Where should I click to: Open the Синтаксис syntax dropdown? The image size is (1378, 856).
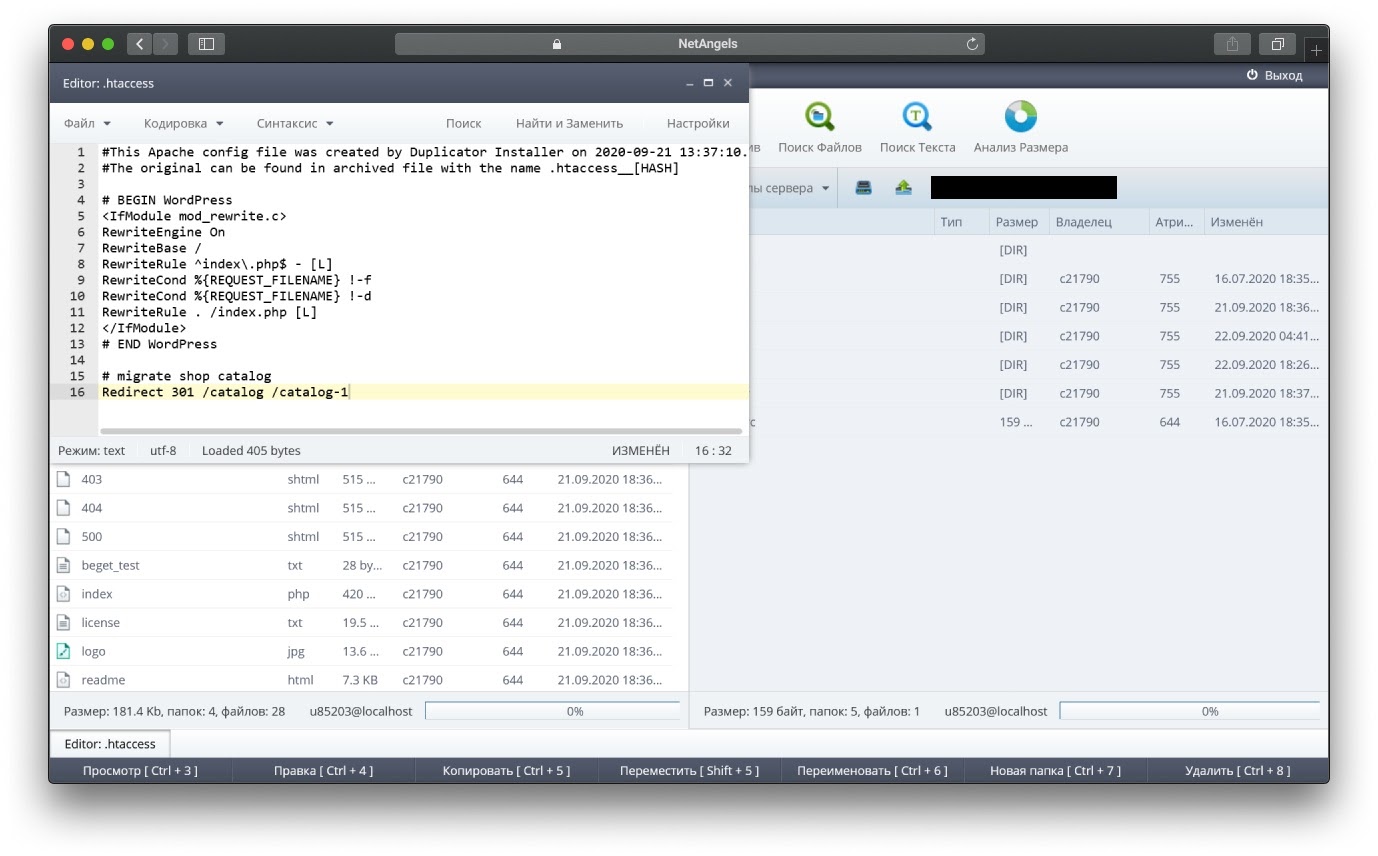(295, 124)
